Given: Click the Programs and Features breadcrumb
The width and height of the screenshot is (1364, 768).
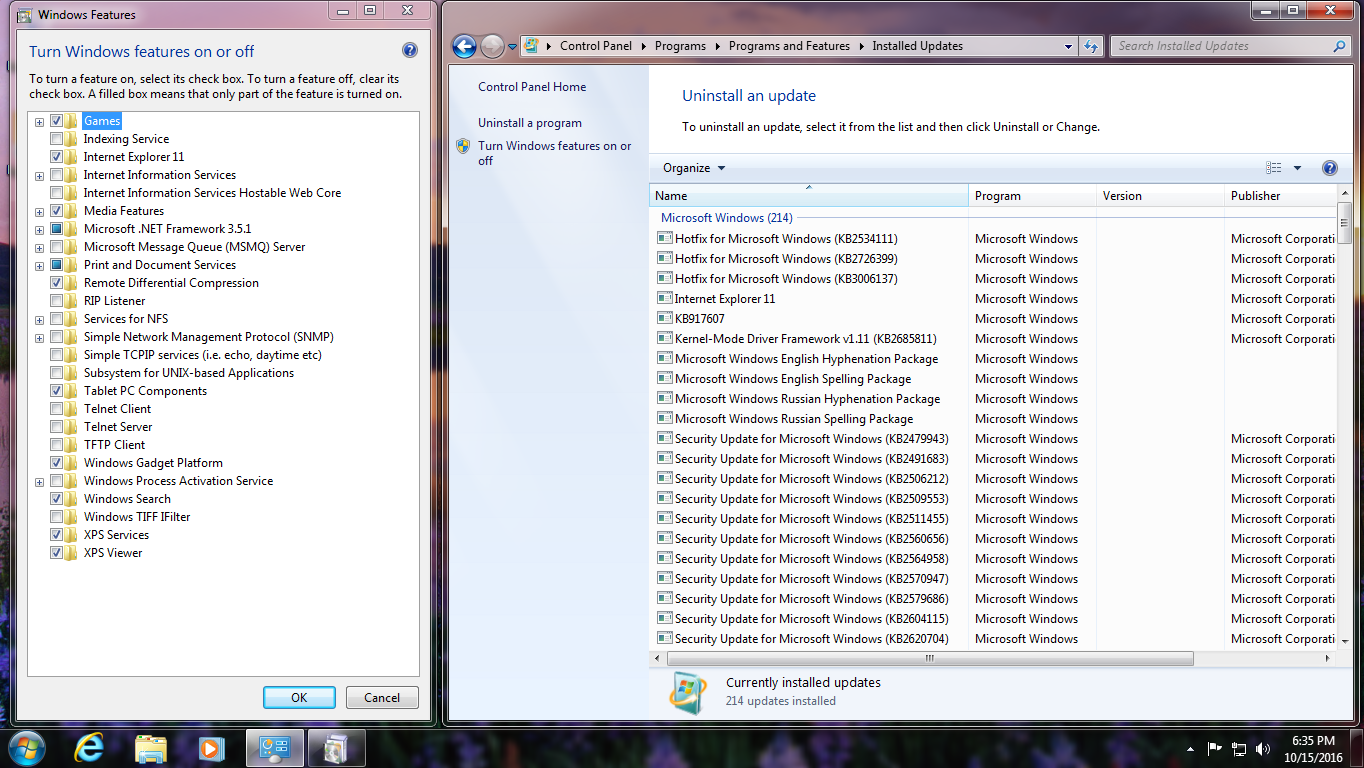Looking at the screenshot, I should coord(789,46).
